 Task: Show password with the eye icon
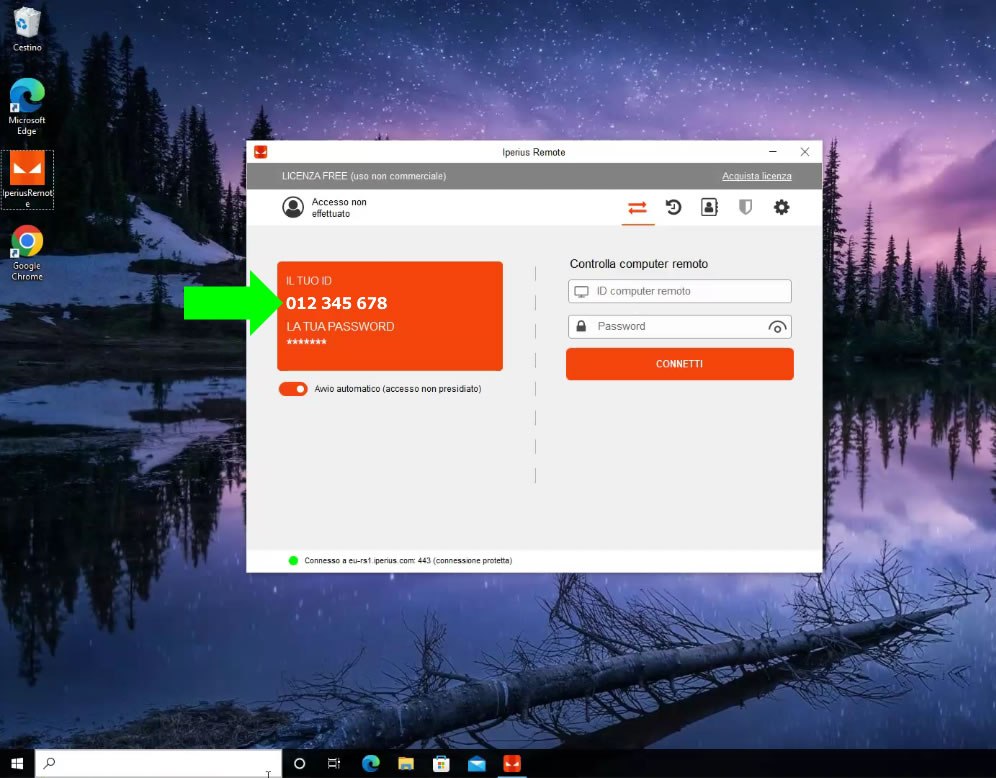pyautogui.click(x=777, y=327)
